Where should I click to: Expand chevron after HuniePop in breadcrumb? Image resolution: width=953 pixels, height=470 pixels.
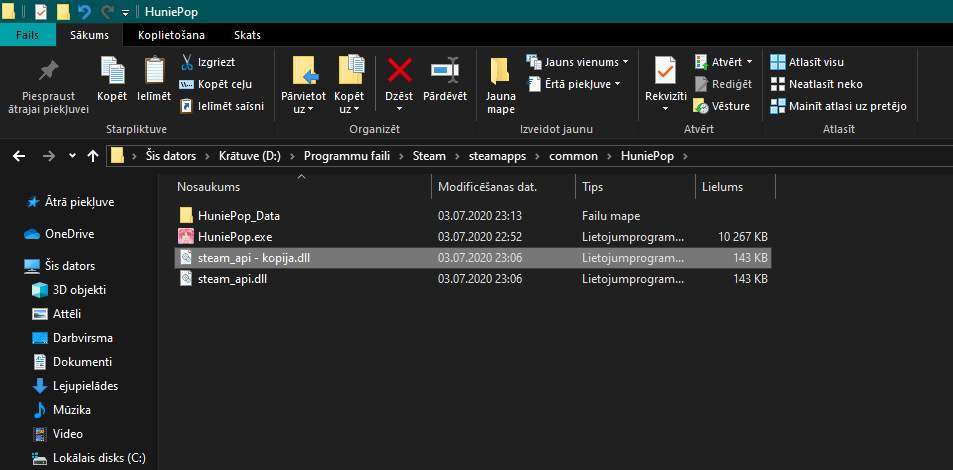coord(686,156)
